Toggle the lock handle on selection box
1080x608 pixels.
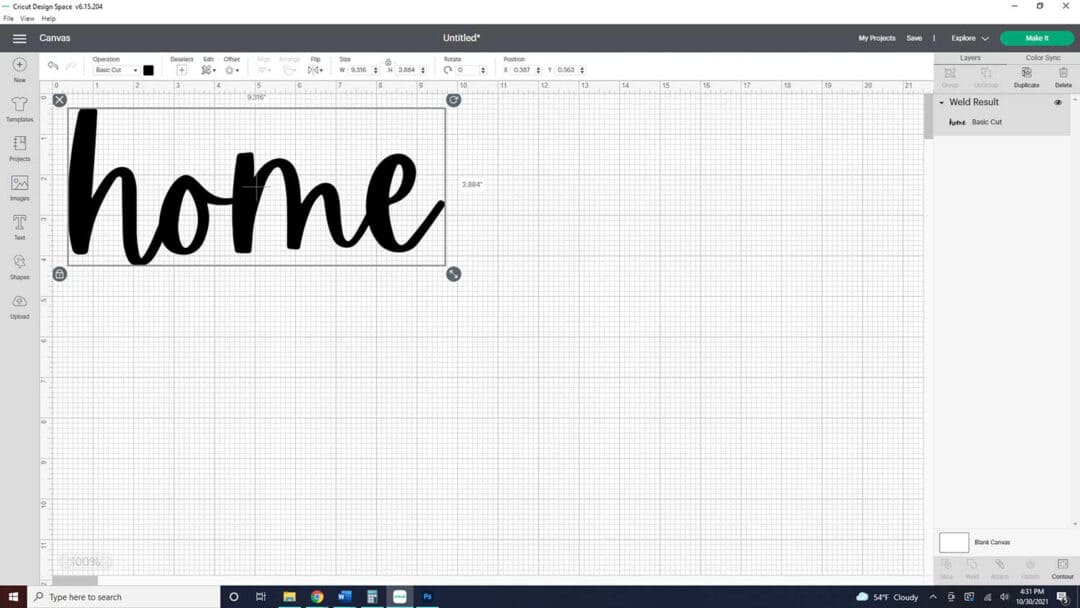coord(60,274)
